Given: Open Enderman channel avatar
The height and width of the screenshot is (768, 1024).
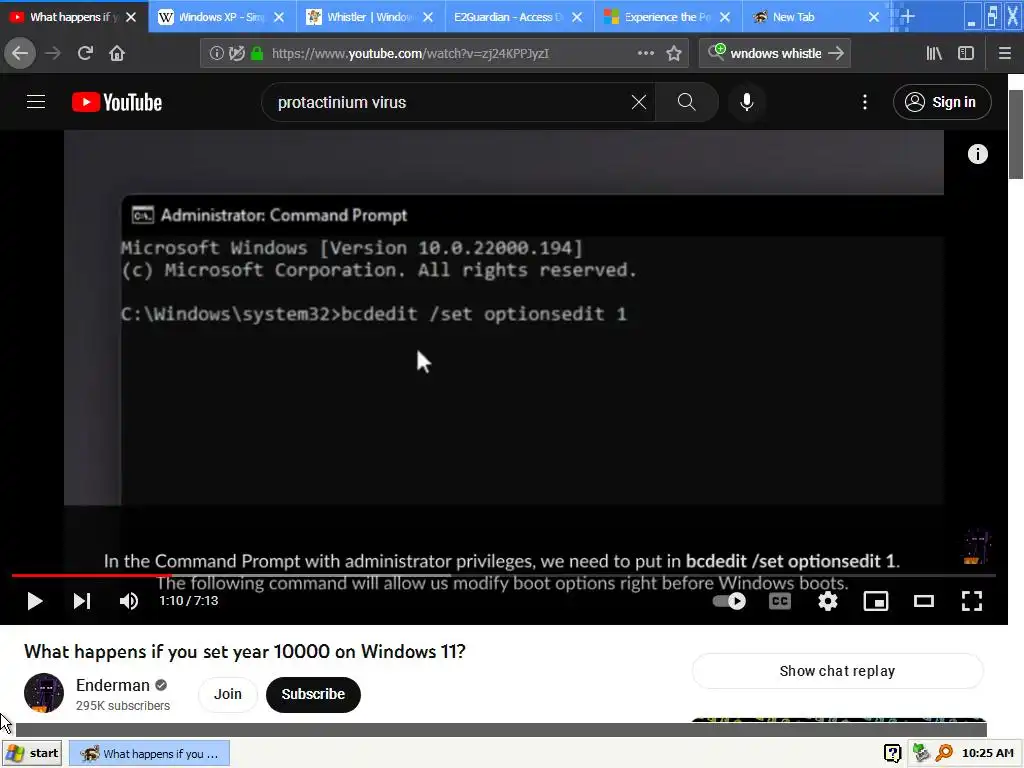Looking at the screenshot, I should click(44, 693).
